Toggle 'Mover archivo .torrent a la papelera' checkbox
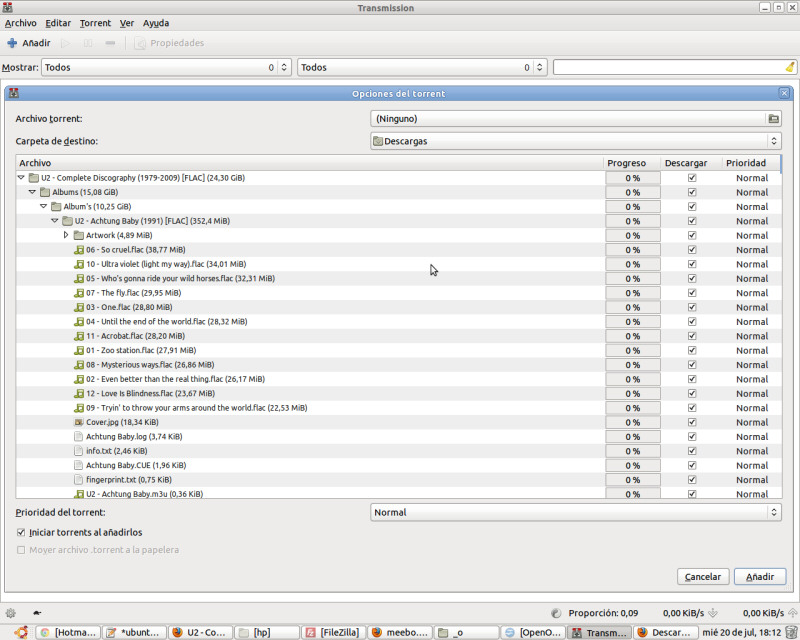Viewport: 800px width, 640px height. [21, 550]
